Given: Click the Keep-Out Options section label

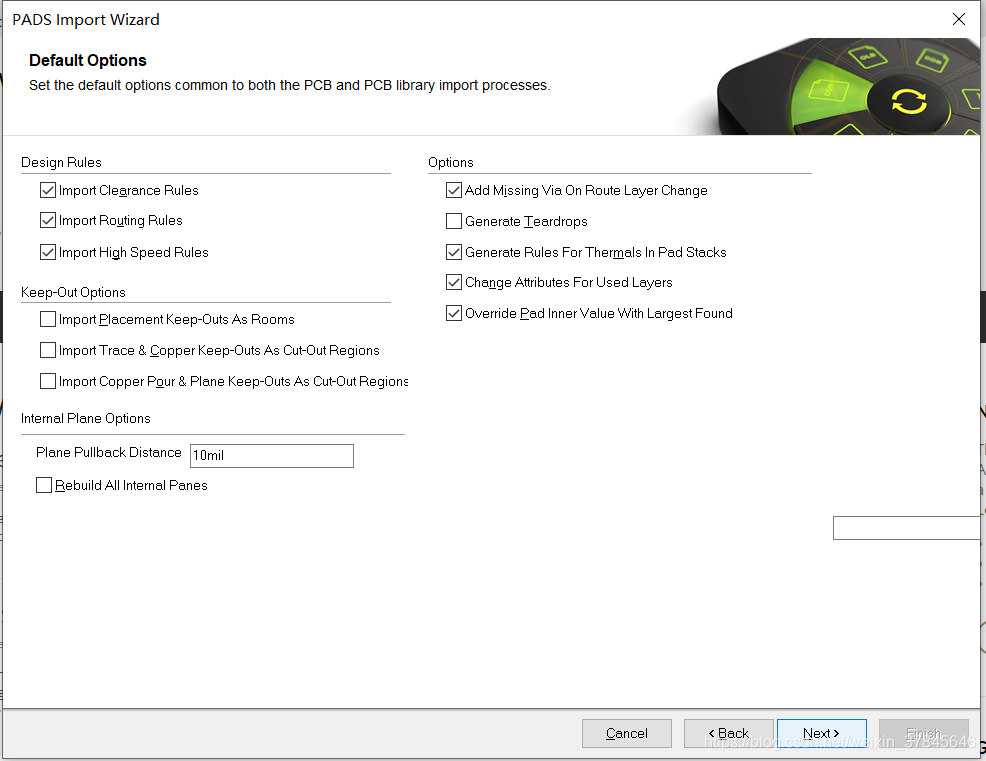Looking at the screenshot, I should pyautogui.click(x=73, y=292).
